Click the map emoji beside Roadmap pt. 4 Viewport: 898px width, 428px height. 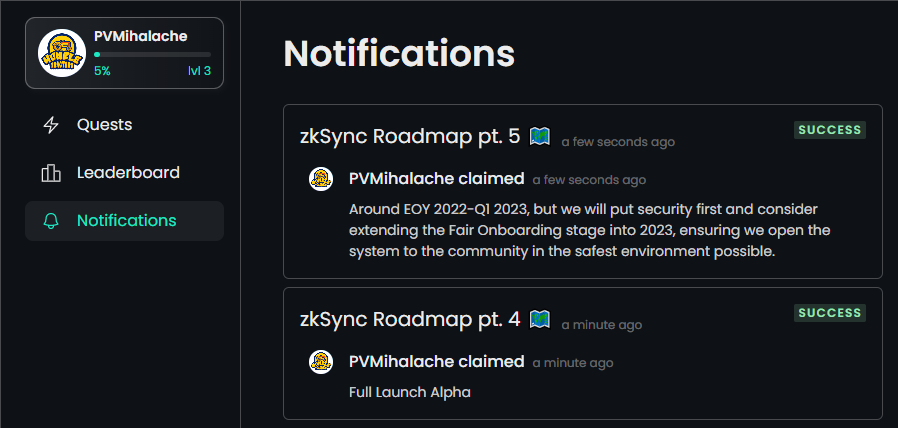click(539, 320)
